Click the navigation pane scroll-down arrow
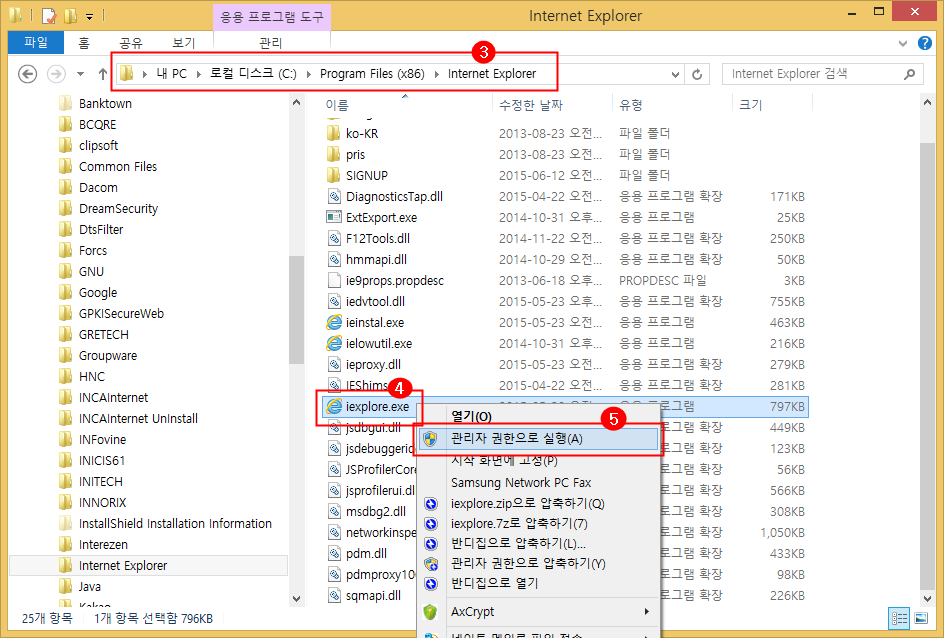Viewport: 944px width, 638px height. [x=296, y=598]
